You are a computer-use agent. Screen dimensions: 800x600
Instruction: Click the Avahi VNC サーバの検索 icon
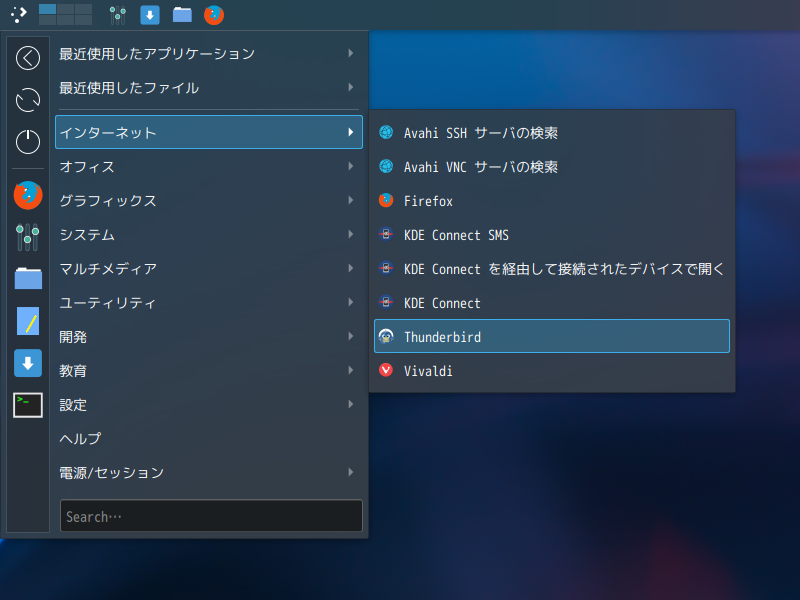tap(386, 166)
